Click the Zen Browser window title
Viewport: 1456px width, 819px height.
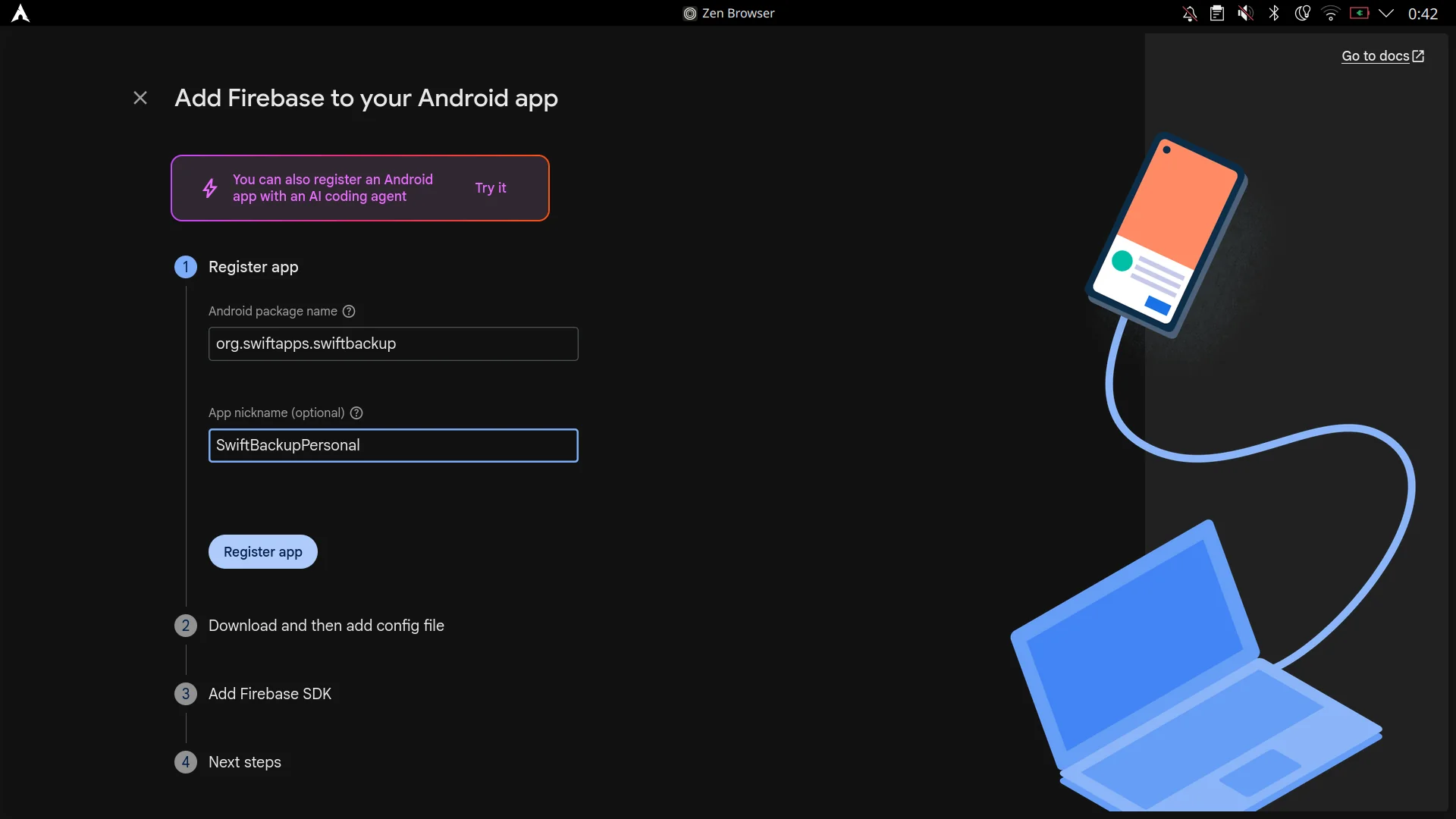729,13
